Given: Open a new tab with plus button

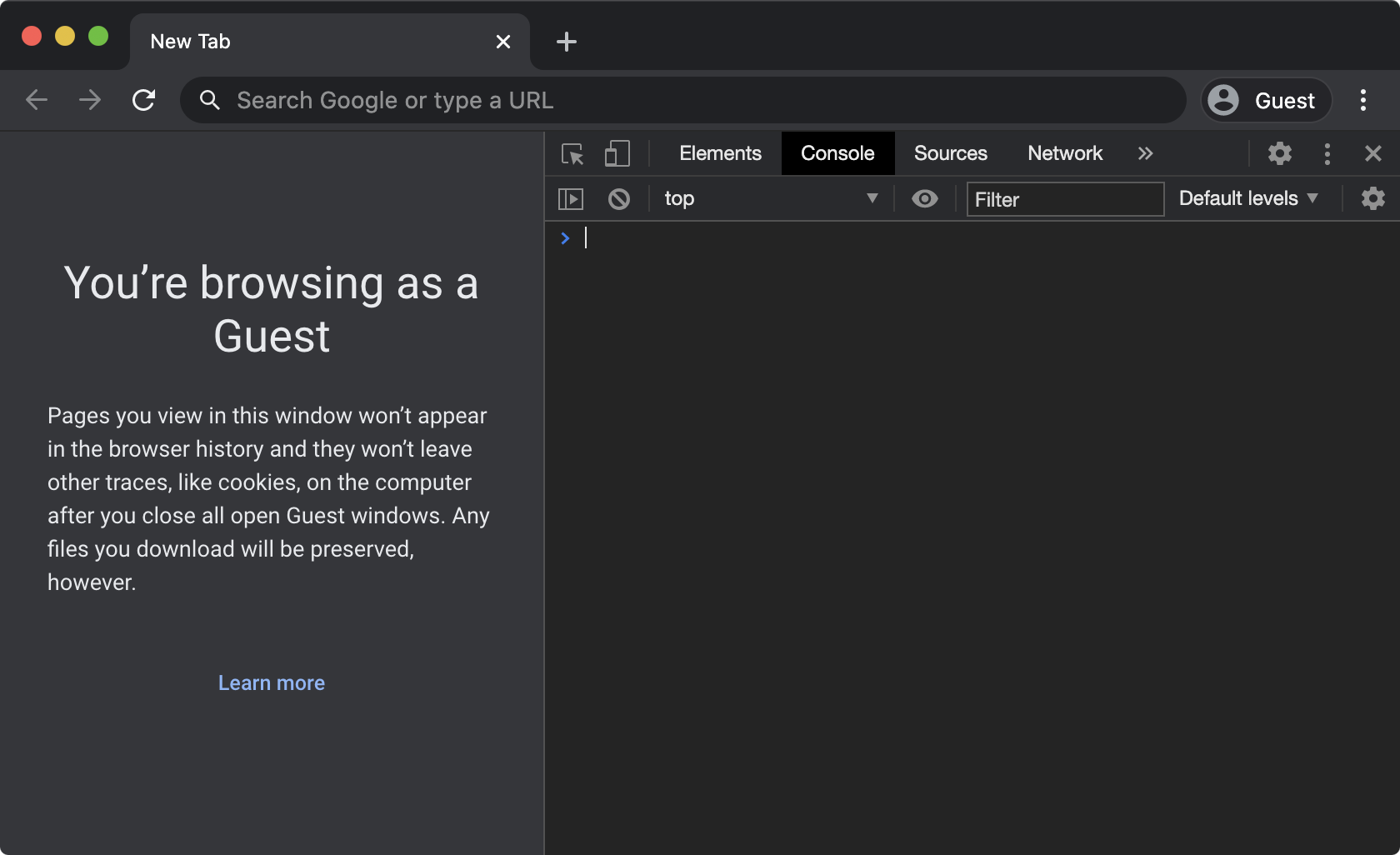Looking at the screenshot, I should tap(566, 42).
